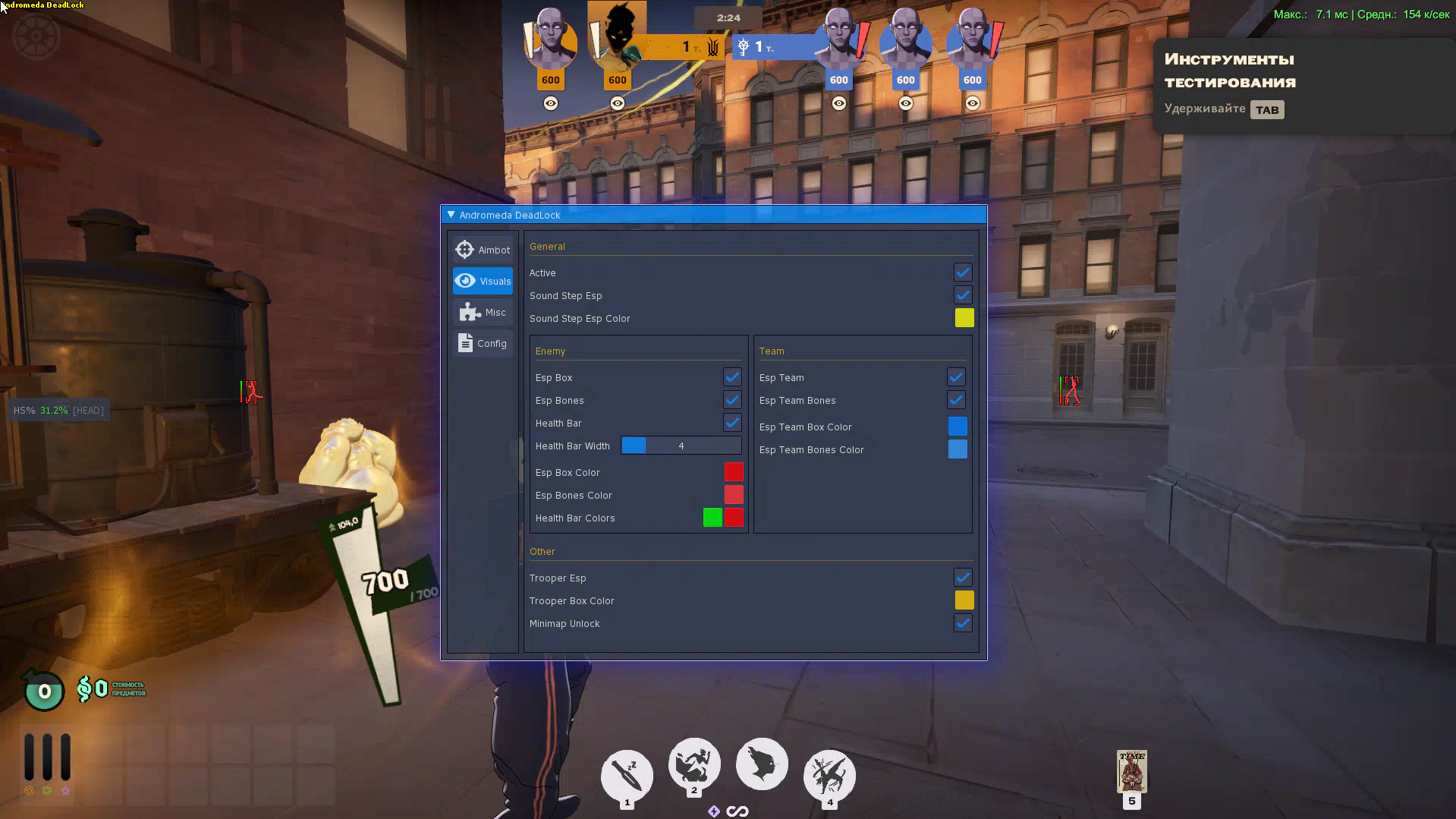The image size is (1456, 819).
Task: Click the souls currency dollar icon
Action: [84, 689]
